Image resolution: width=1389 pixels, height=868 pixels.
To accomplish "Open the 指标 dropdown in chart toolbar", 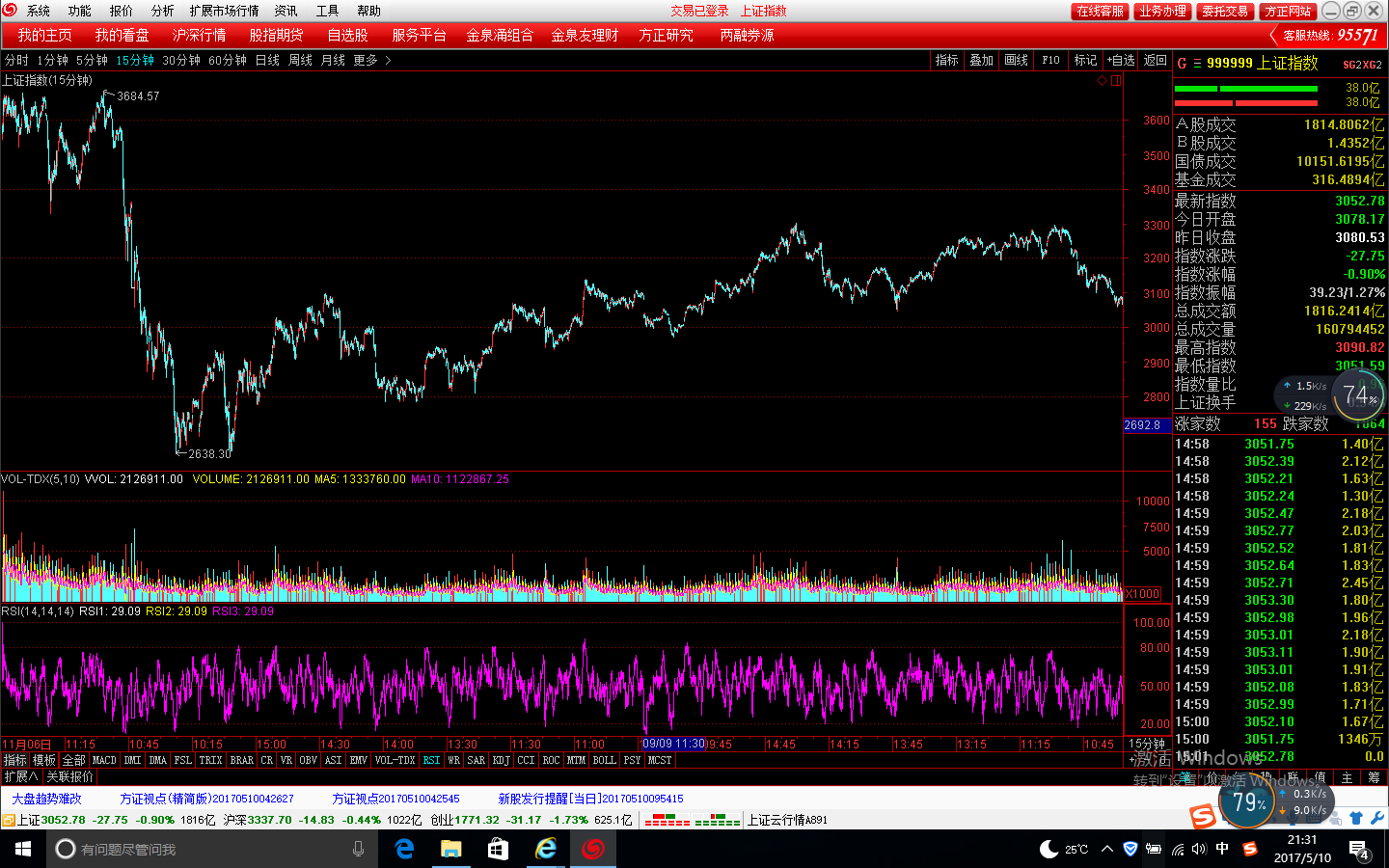I will click(947, 60).
